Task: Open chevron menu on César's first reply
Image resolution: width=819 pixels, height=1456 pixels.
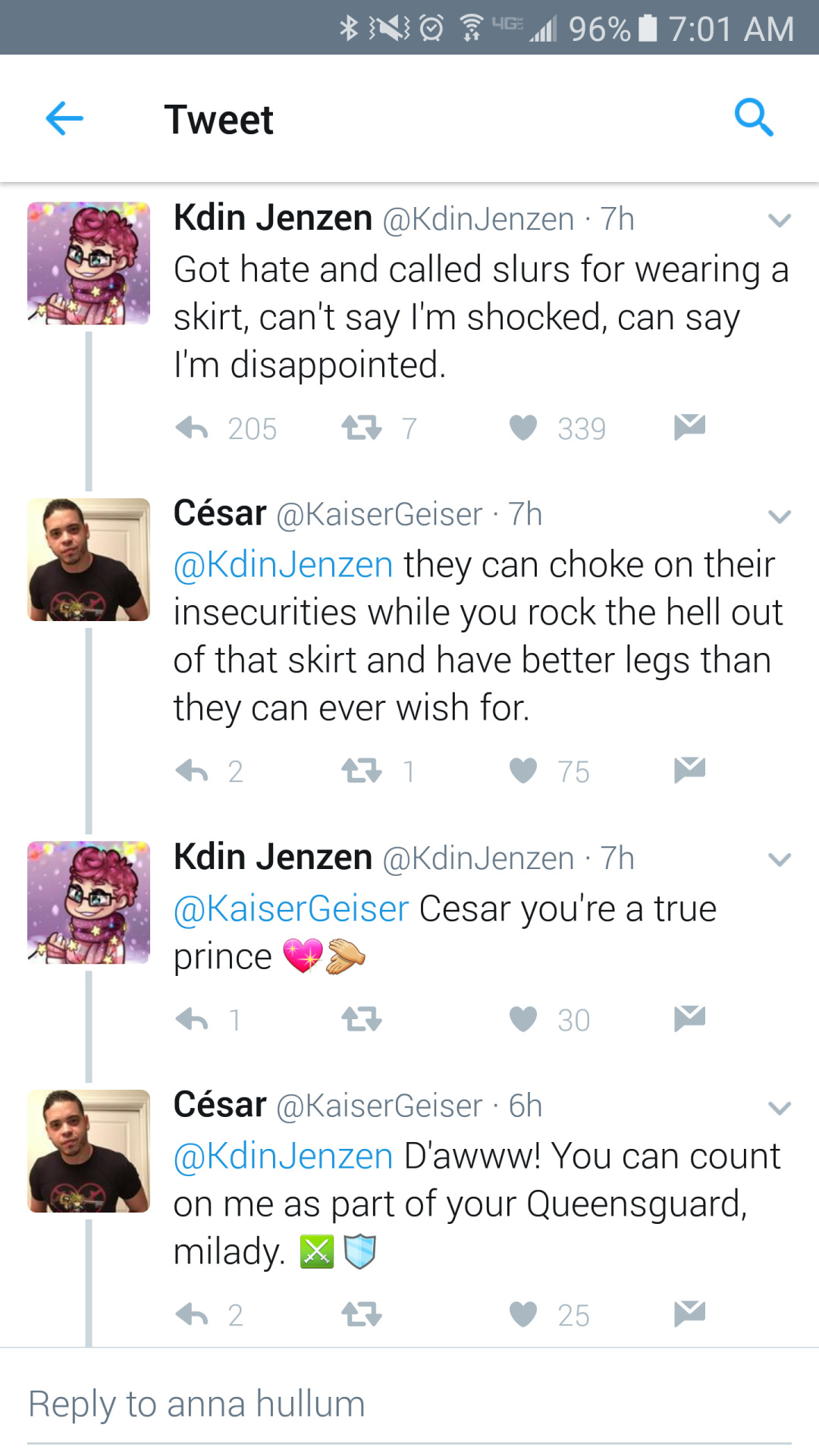Action: (x=779, y=517)
